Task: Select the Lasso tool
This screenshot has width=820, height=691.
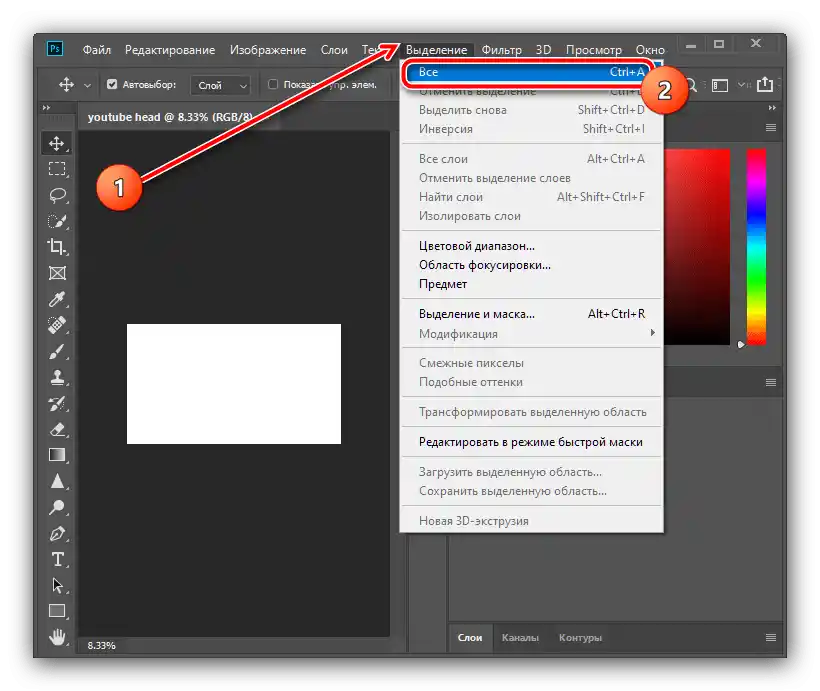Action: pos(57,195)
